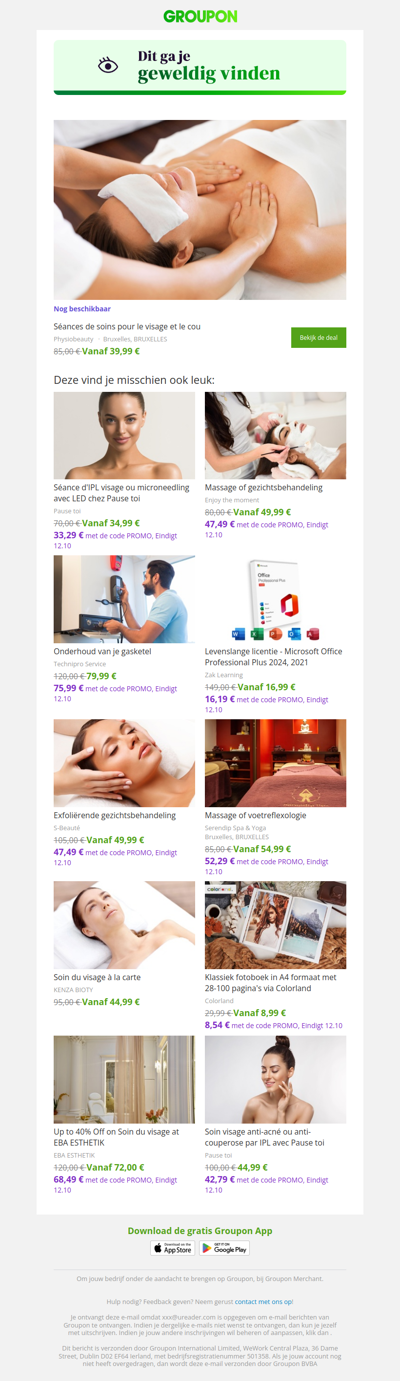Click the eye icon in the banner

tap(108, 66)
